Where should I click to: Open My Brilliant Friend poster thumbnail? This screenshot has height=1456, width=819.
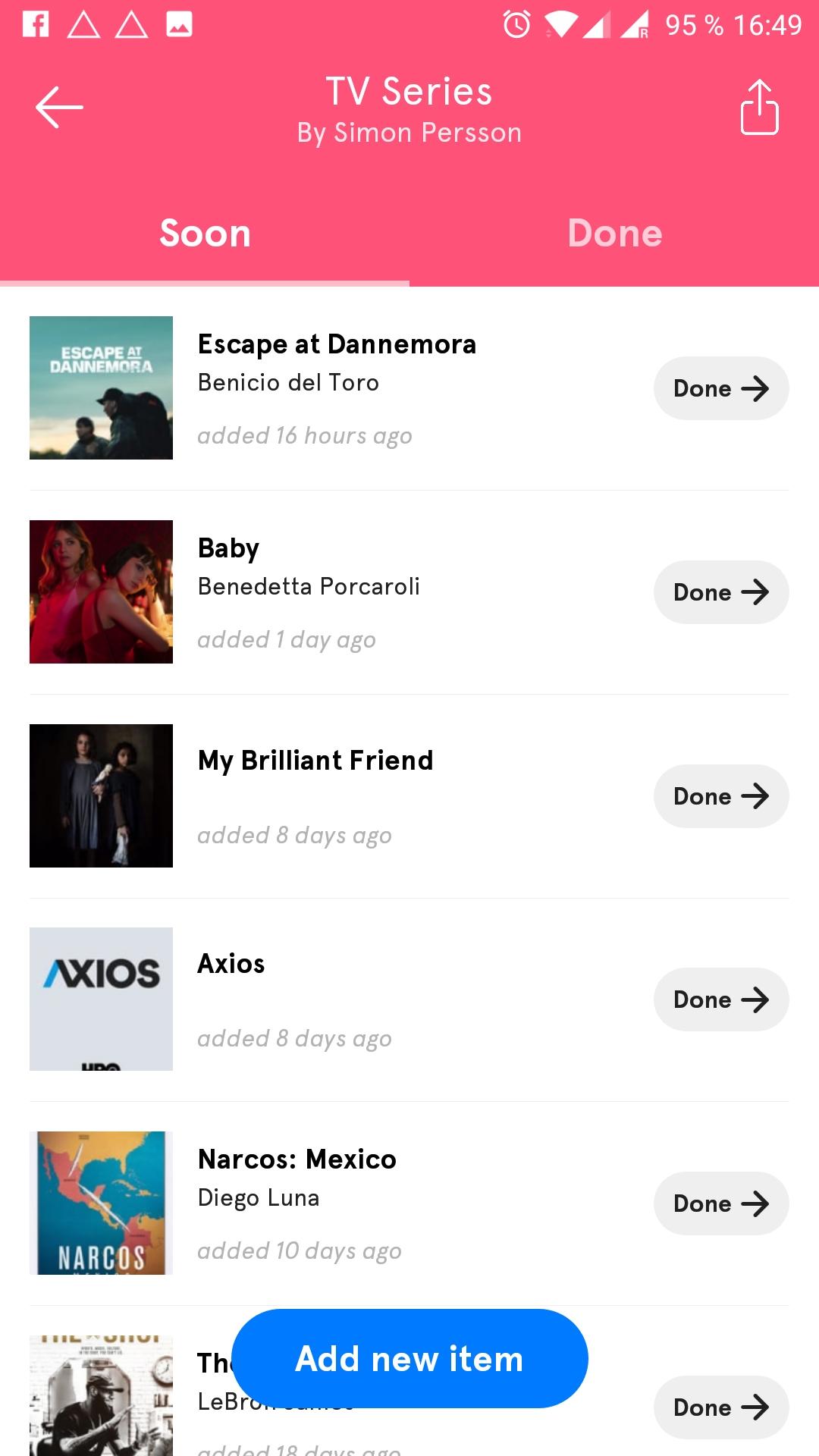(101, 795)
